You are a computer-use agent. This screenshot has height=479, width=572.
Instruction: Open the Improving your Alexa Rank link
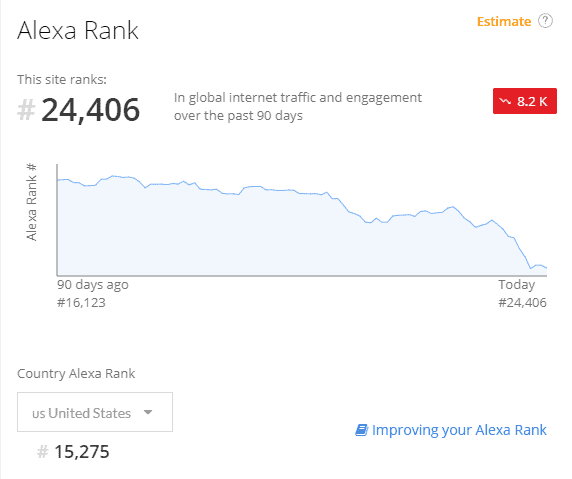tap(459, 430)
